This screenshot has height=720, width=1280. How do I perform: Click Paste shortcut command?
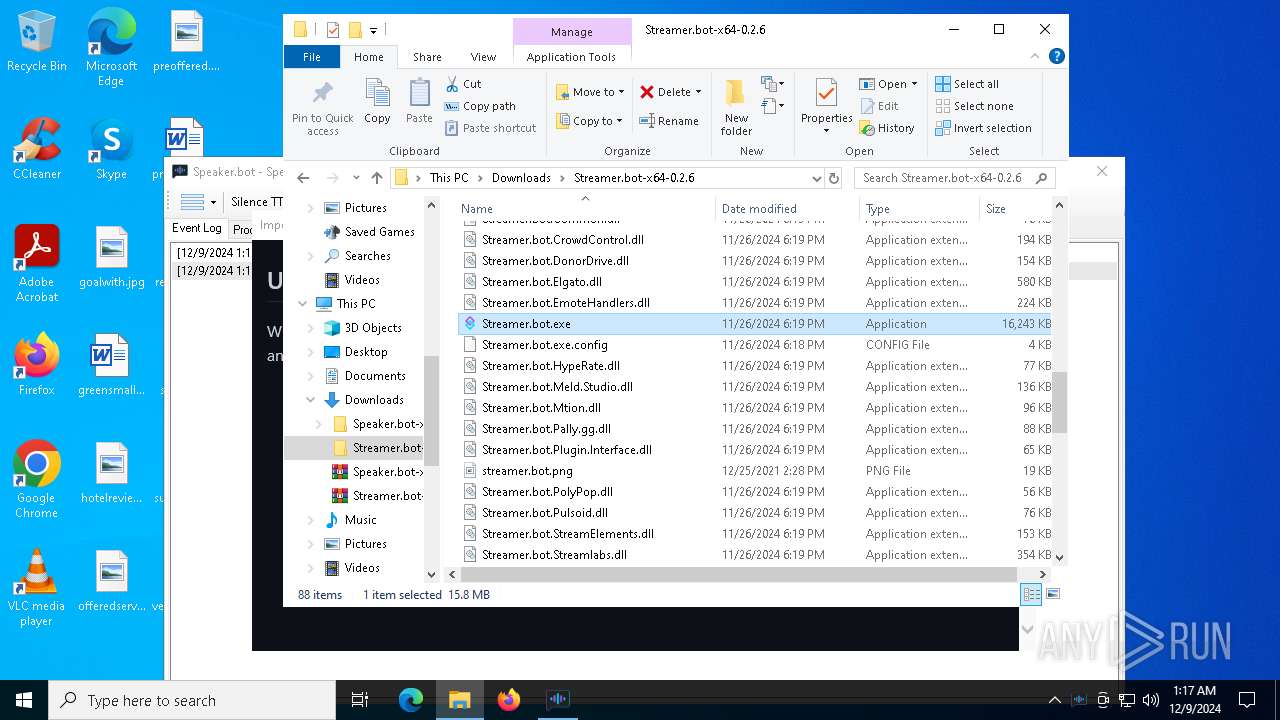click(490, 128)
